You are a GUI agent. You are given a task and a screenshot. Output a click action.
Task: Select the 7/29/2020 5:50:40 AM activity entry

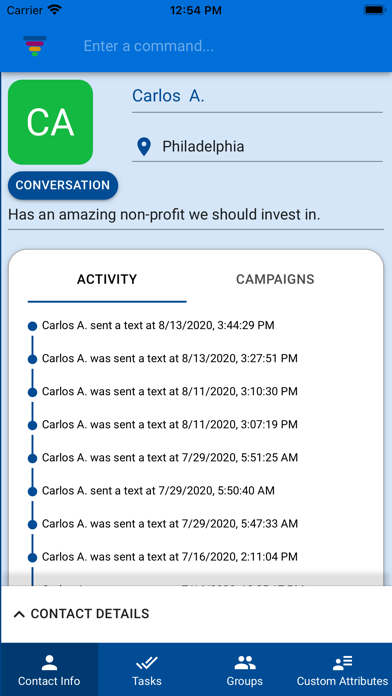(158, 490)
